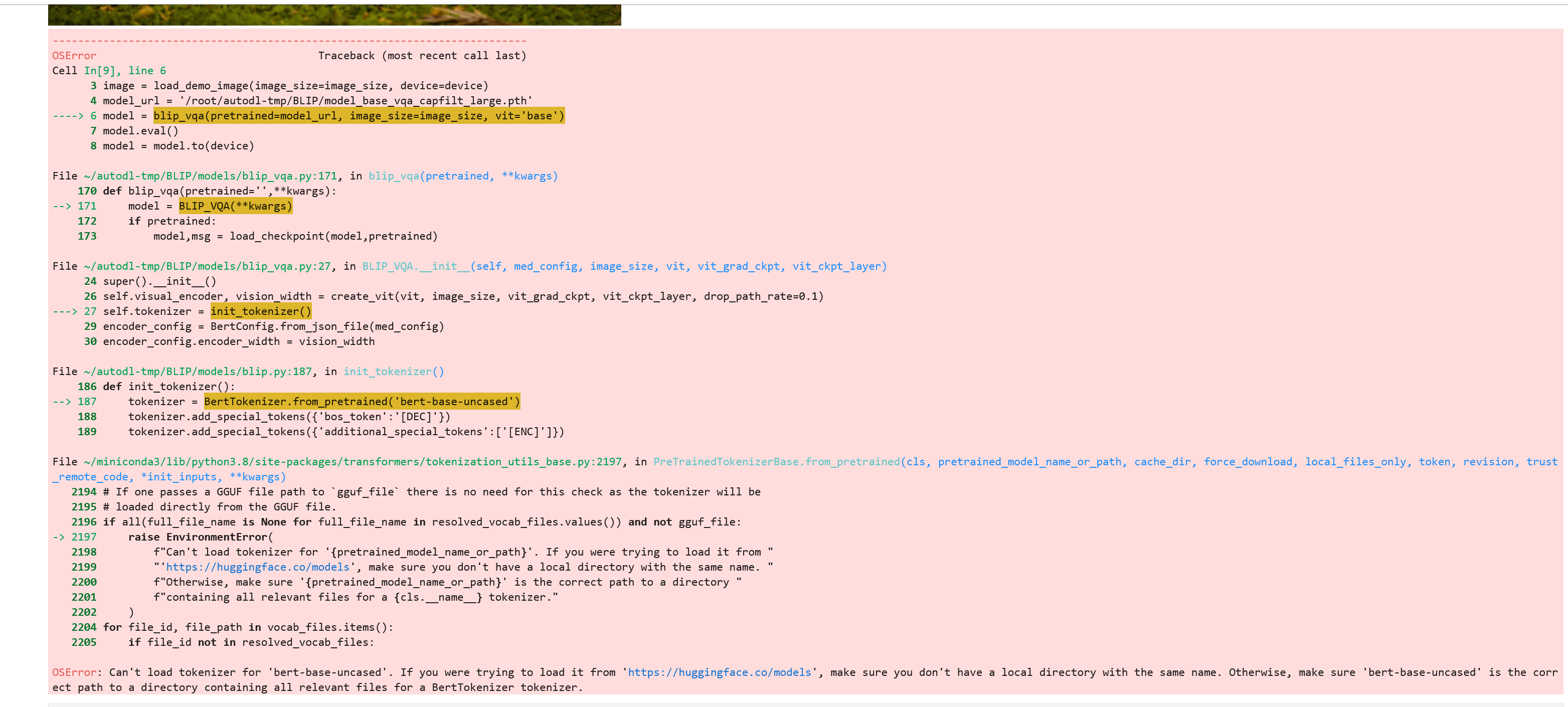Click the highlighted blip_vqa(pretrained=model_url...) call
The height and width of the screenshot is (707, 1568).
(359, 116)
